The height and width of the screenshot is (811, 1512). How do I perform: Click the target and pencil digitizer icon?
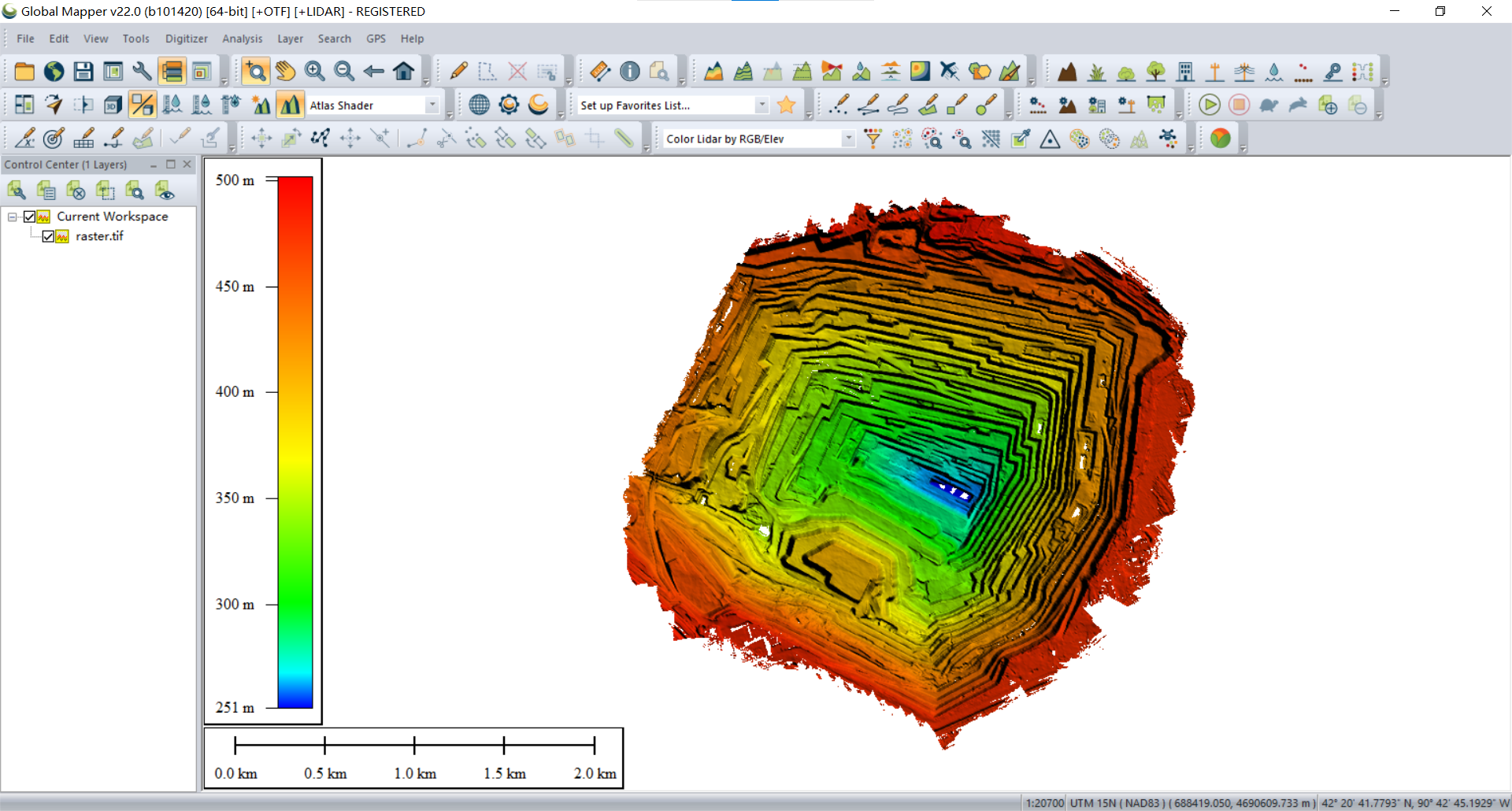click(54, 139)
